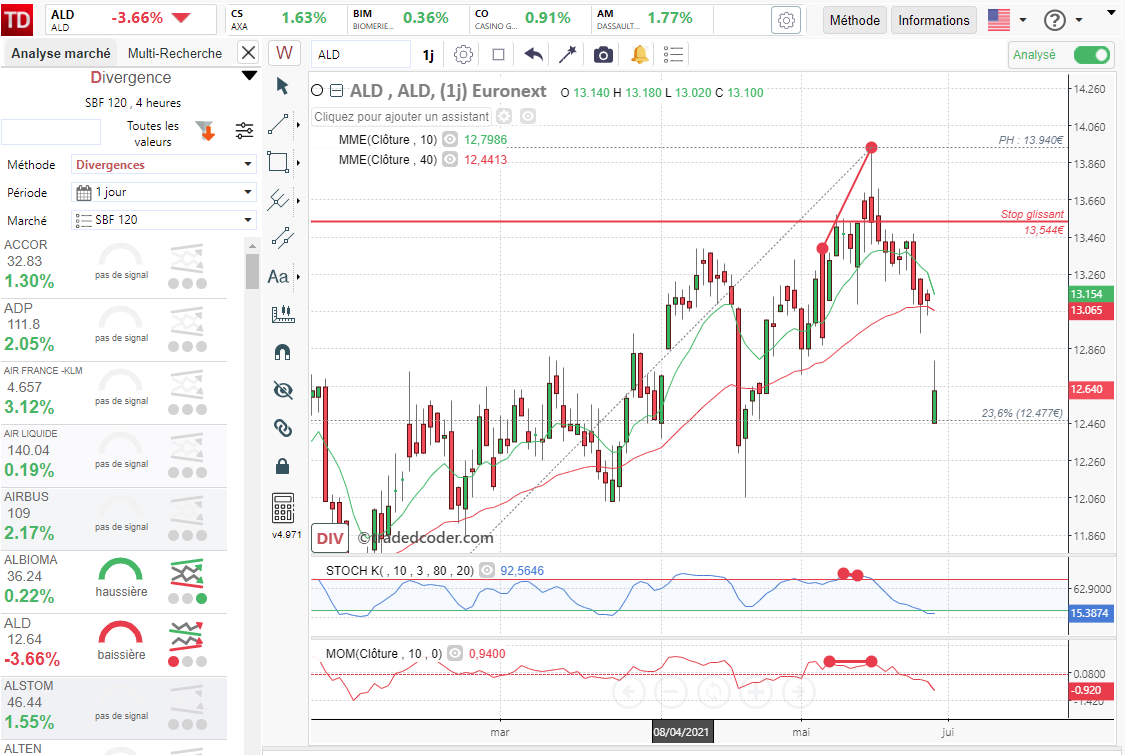
Task: Toggle the circle next to ALD title
Action: pos(317,90)
